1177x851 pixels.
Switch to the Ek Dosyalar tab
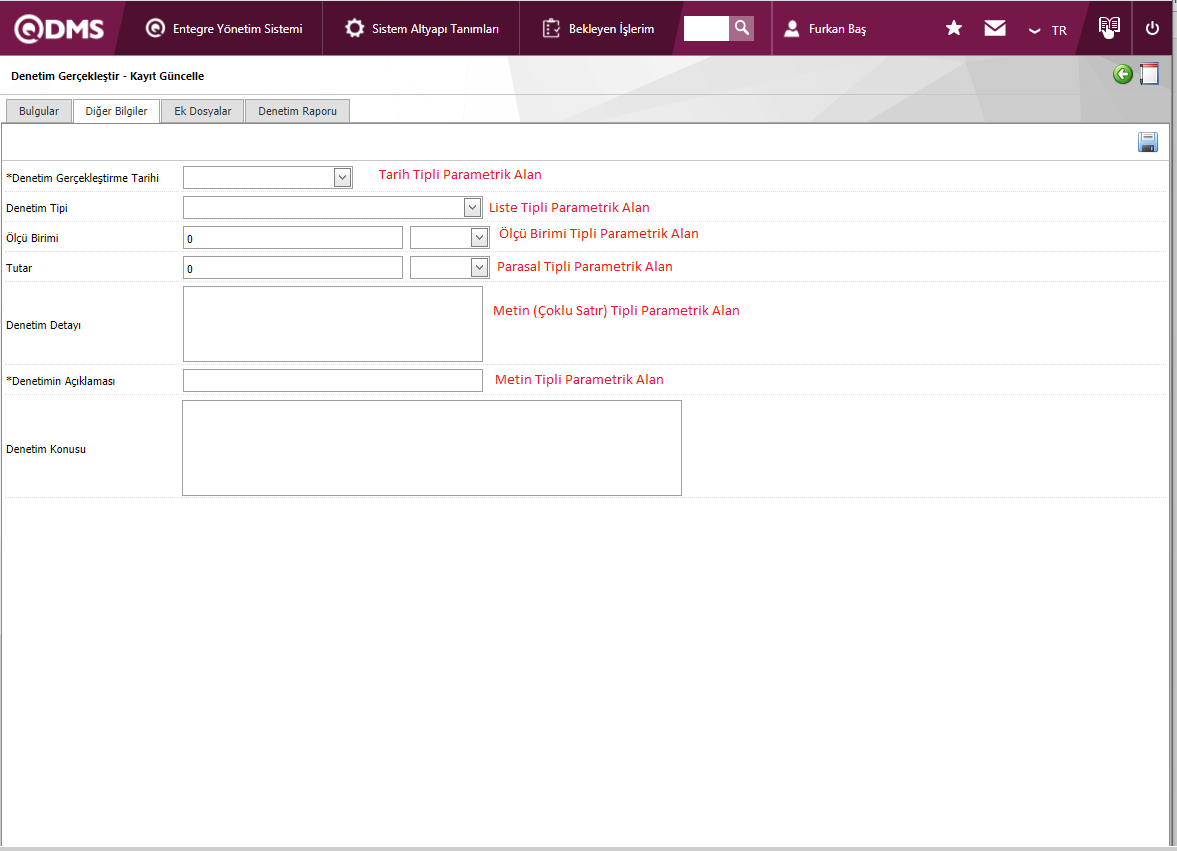click(202, 111)
